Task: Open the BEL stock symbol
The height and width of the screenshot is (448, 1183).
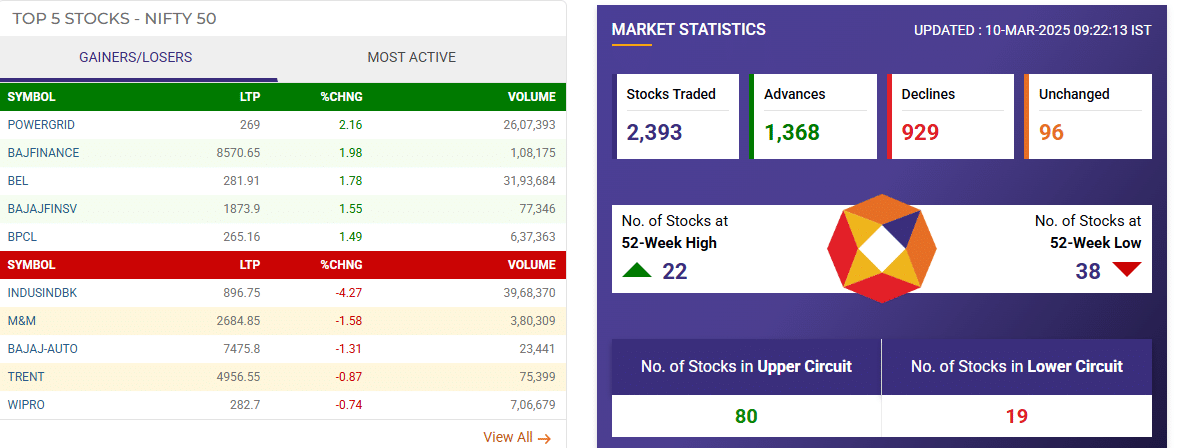Action: point(17,180)
